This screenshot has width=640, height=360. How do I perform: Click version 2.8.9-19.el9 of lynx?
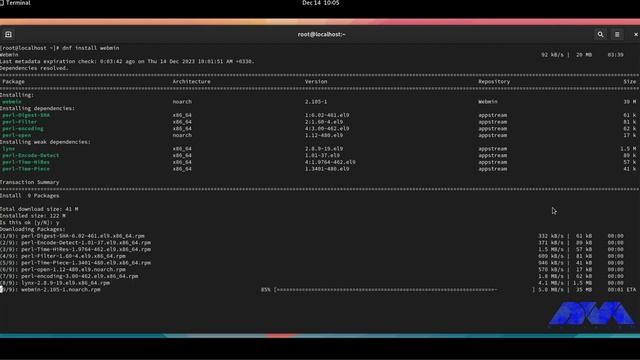(x=324, y=149)
